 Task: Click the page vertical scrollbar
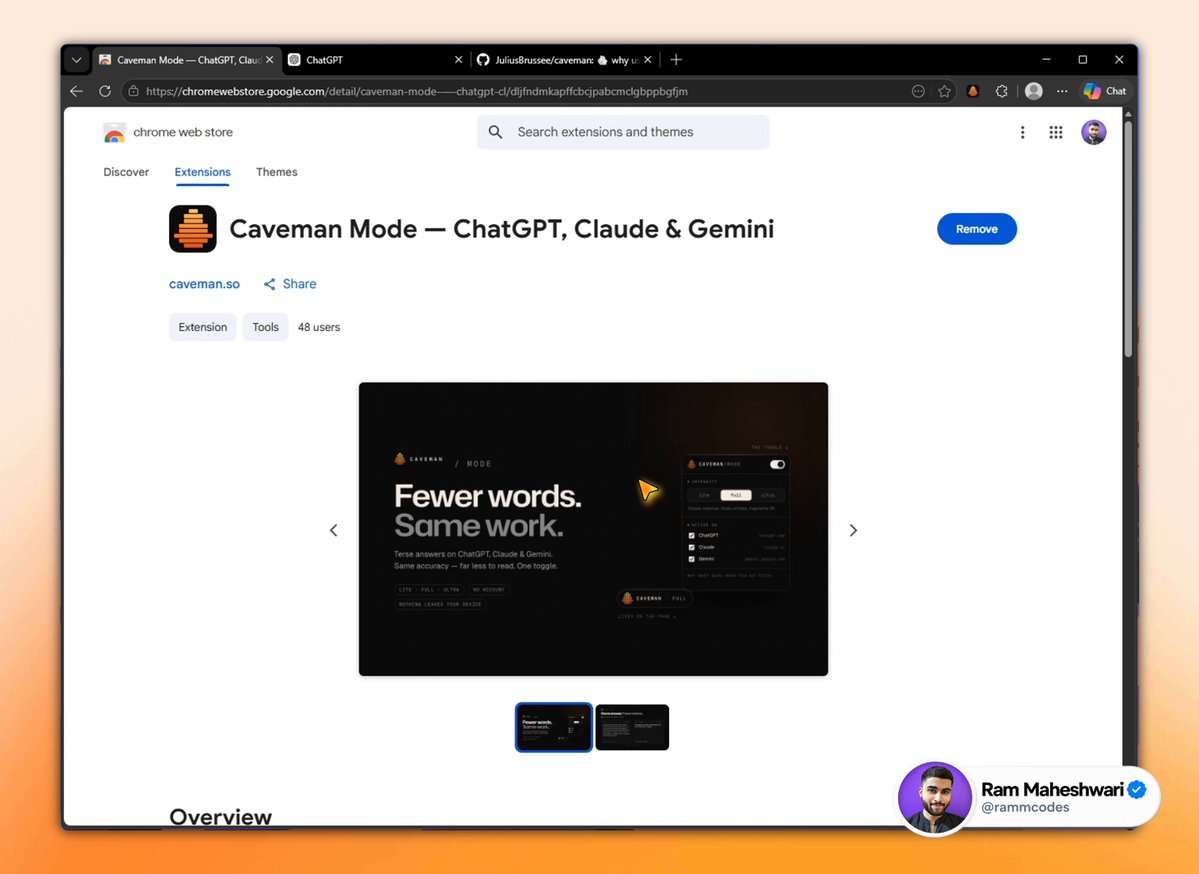pyautogui.click(x=1128, y=237)
